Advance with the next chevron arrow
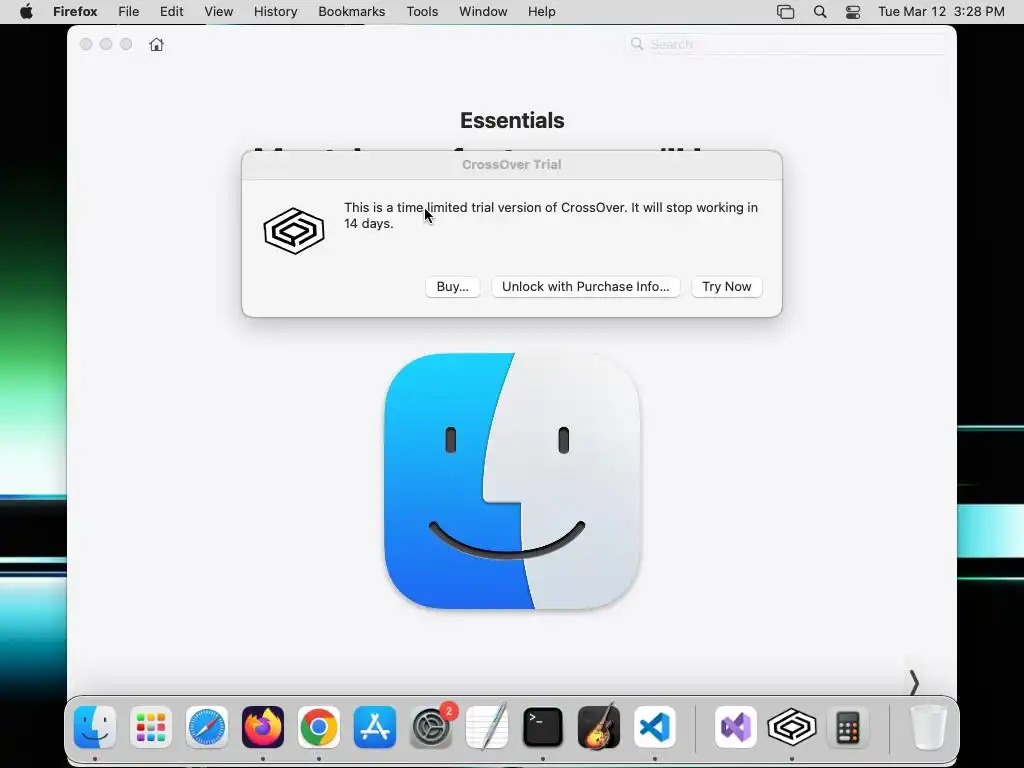 (x=914, y=683)
